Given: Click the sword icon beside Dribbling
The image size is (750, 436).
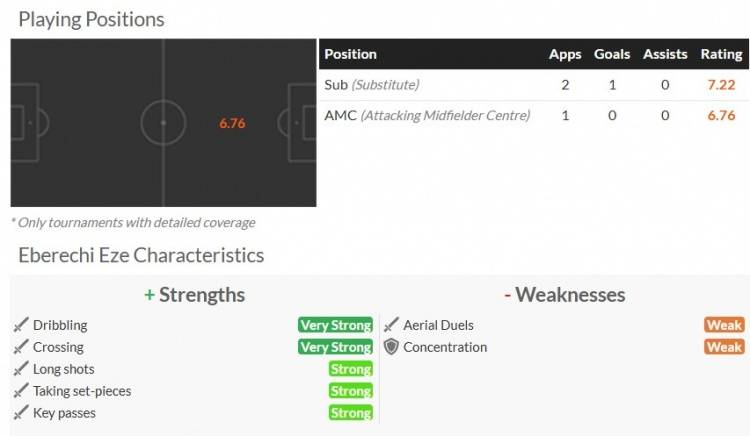Looking at the screenshot, I should (x=20, y=325).
